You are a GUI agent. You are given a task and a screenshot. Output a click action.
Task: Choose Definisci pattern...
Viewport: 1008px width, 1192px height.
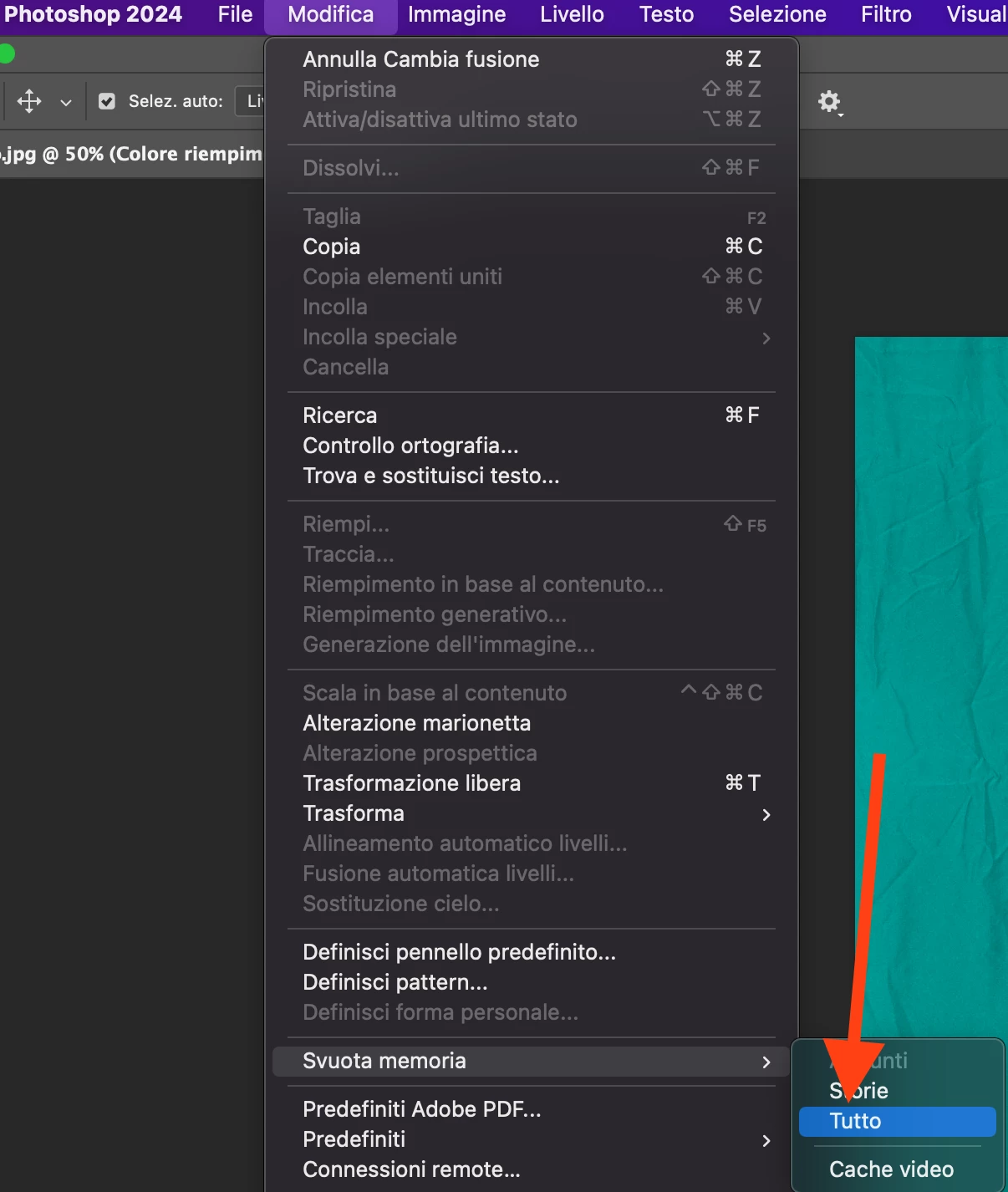(x=532, y=982)
